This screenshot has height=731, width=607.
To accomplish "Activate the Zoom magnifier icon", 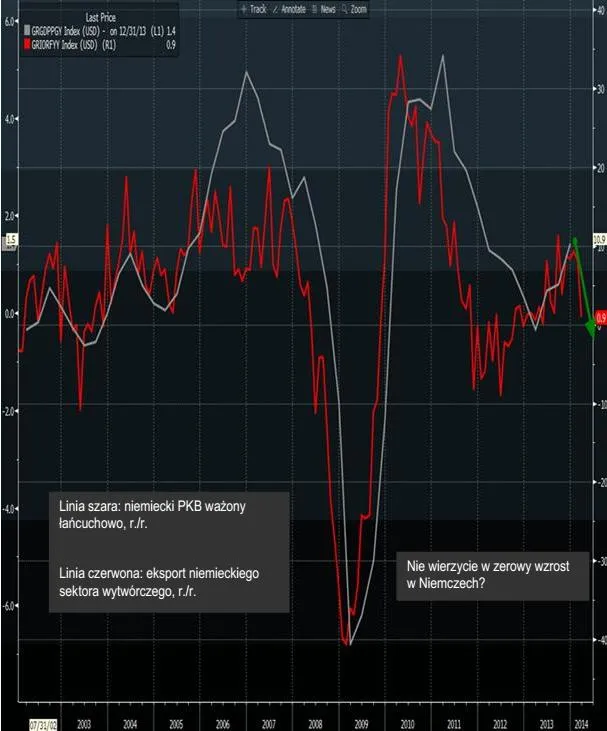I will pos(345,9).
